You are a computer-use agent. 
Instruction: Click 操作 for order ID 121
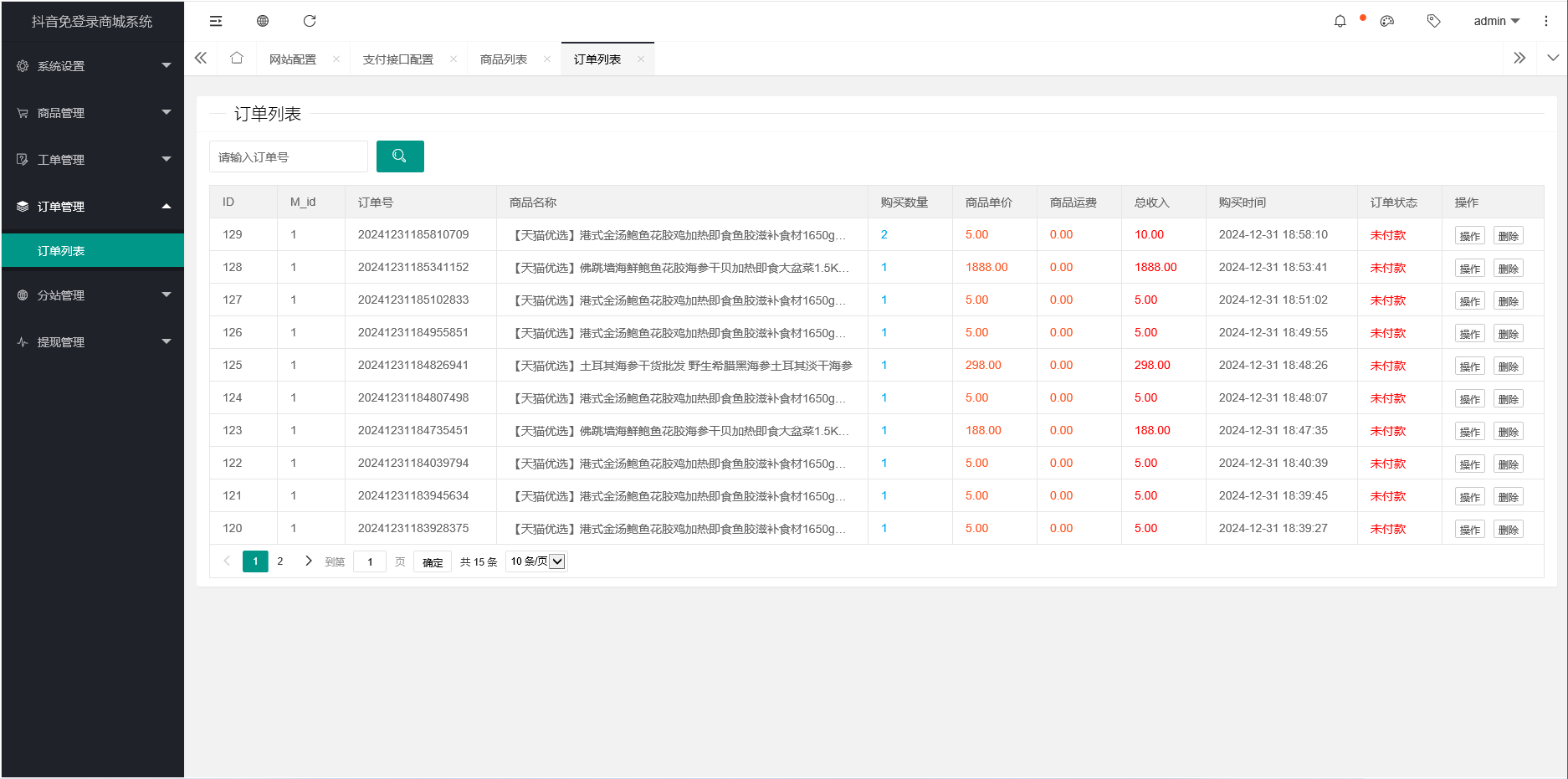[1470, 497]
